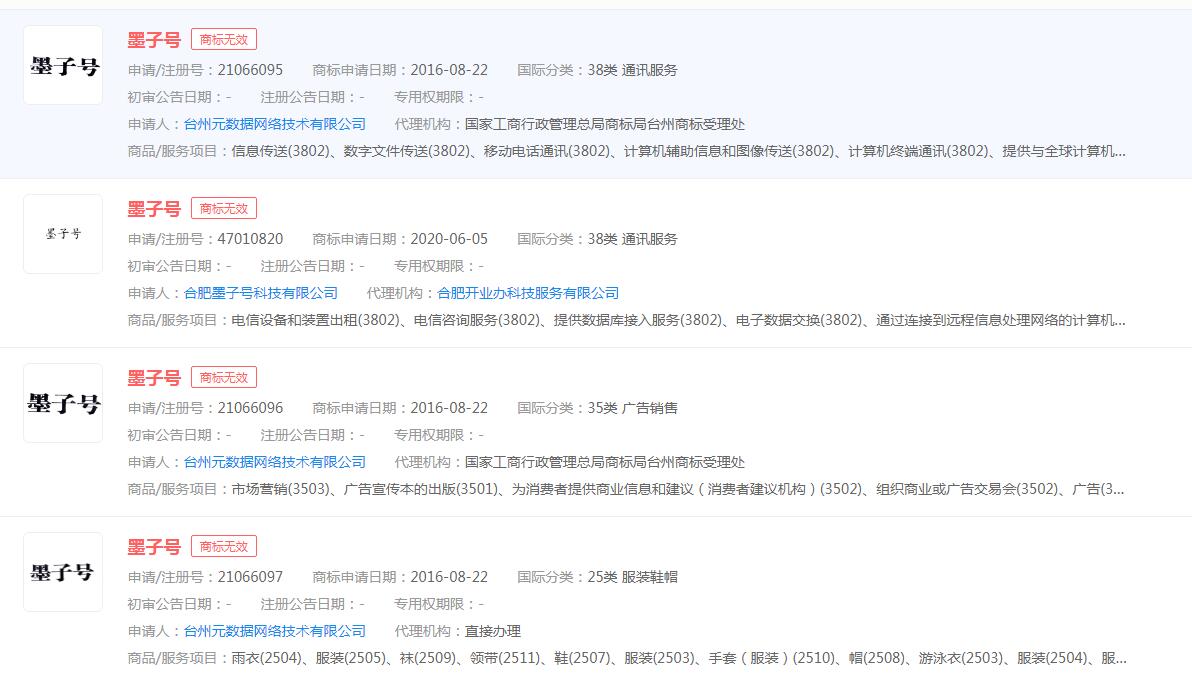
Task: Open trademark logo thumbnail for registration 47010820
Action: [63, 234]
